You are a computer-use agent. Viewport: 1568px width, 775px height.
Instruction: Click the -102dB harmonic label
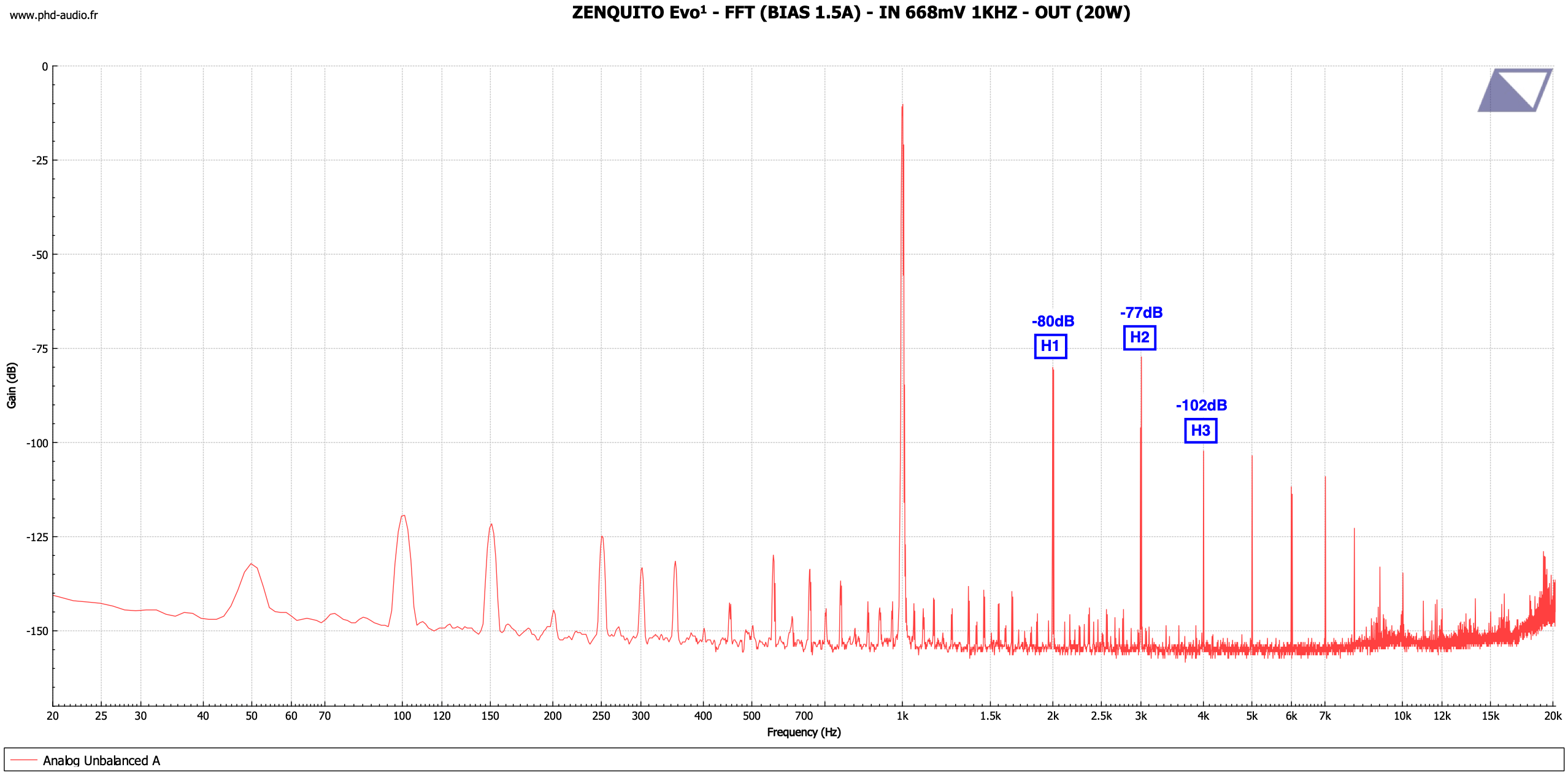[x=1202, y=406]
